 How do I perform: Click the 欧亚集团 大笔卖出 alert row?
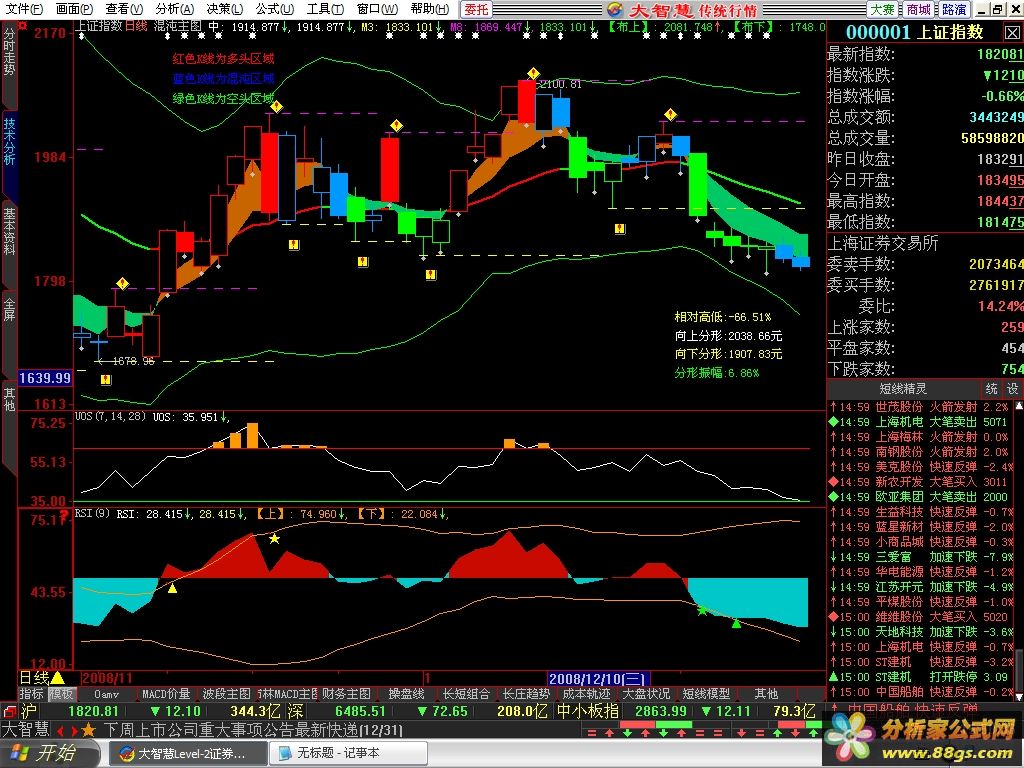point(919,497)
